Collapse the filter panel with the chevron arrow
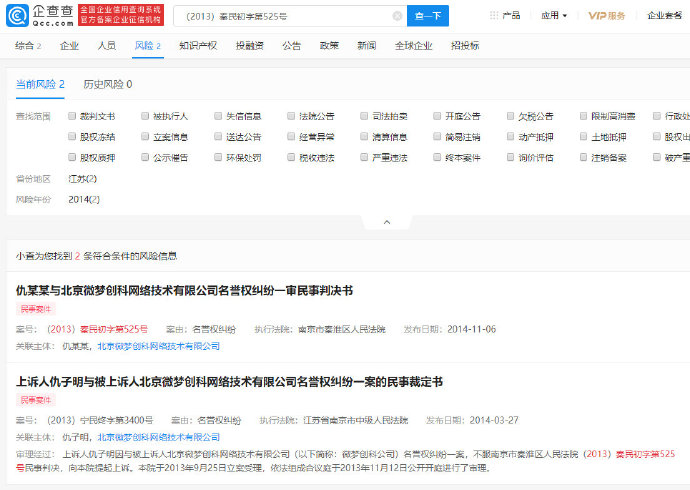Image resolution: width=690 pixels, height=490 pixels. (x=387, y=222)
